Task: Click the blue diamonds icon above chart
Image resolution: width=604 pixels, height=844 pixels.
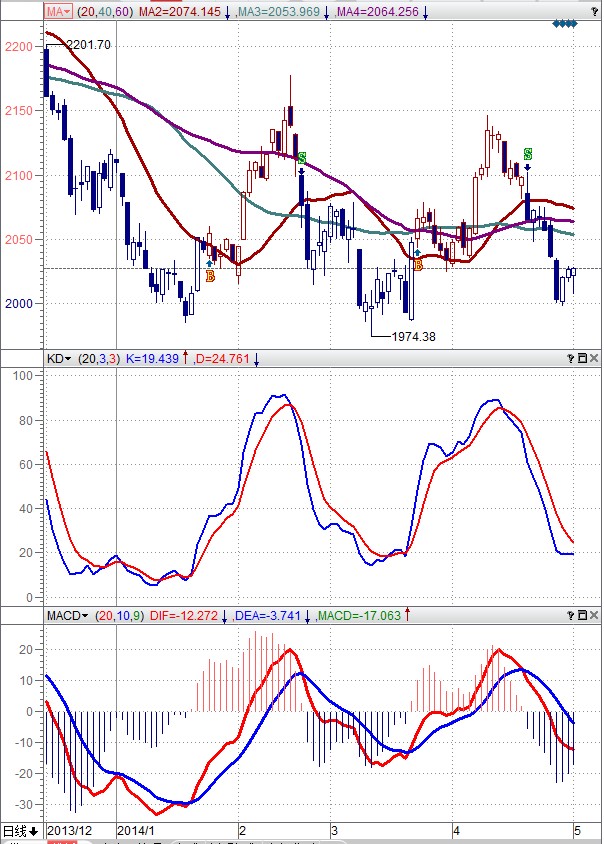Action: coord(565,24)
